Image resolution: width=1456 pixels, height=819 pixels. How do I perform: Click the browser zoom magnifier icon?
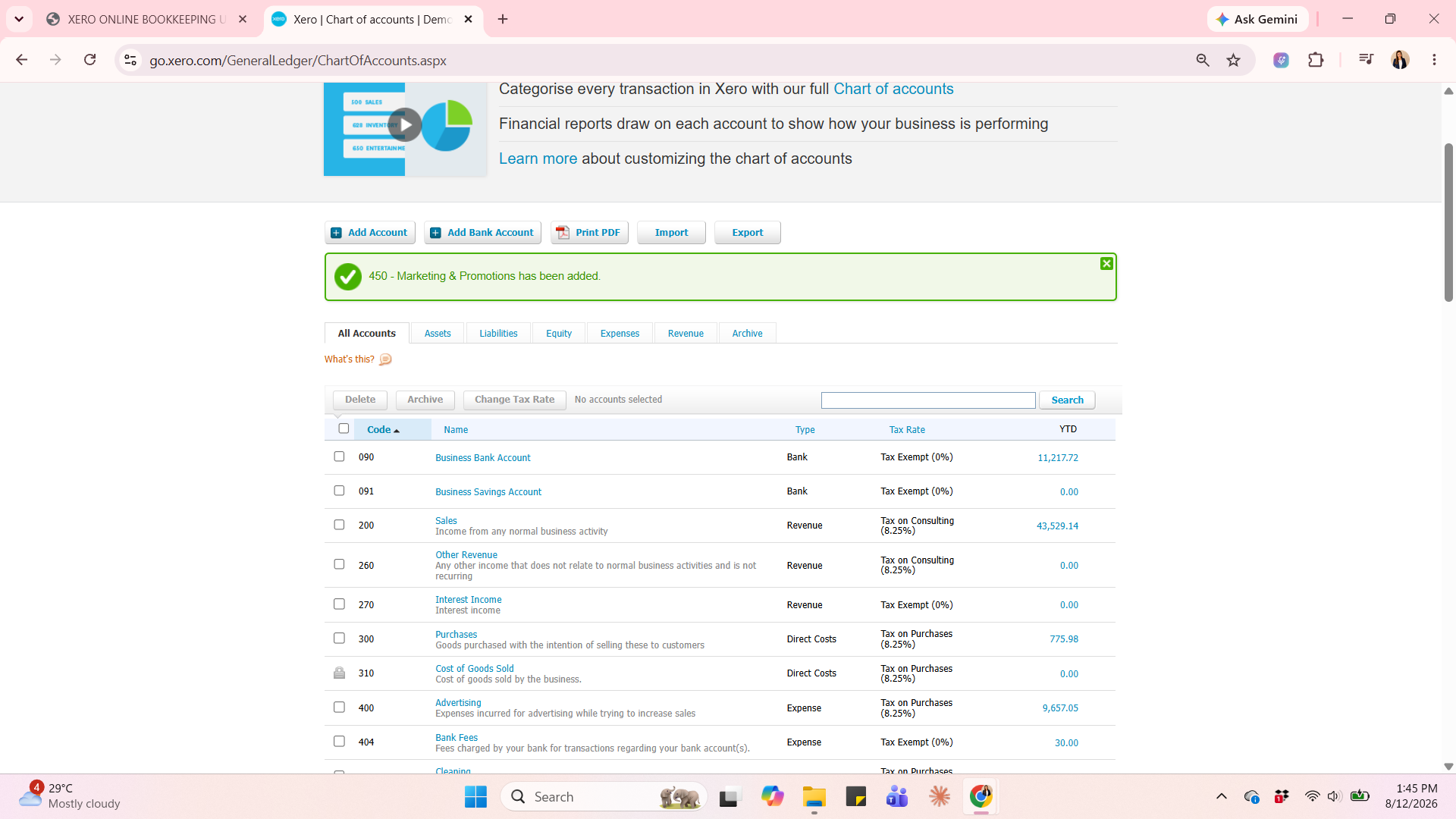1203,60
